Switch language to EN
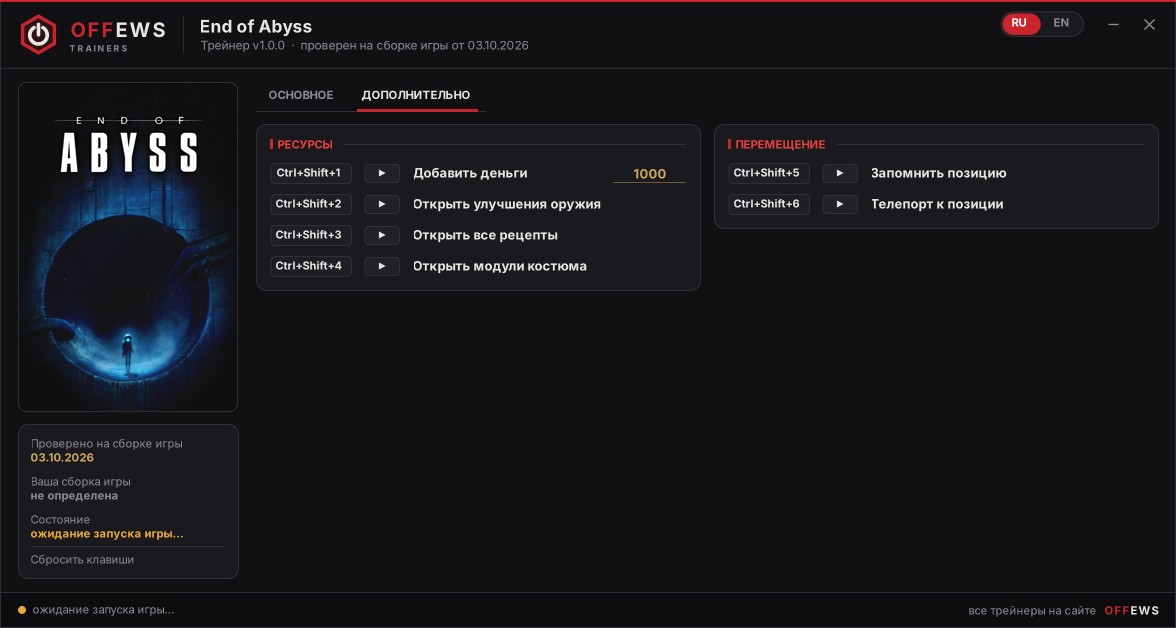Viewport: 1176px width, 628px height. click(x=1060, y=23)
